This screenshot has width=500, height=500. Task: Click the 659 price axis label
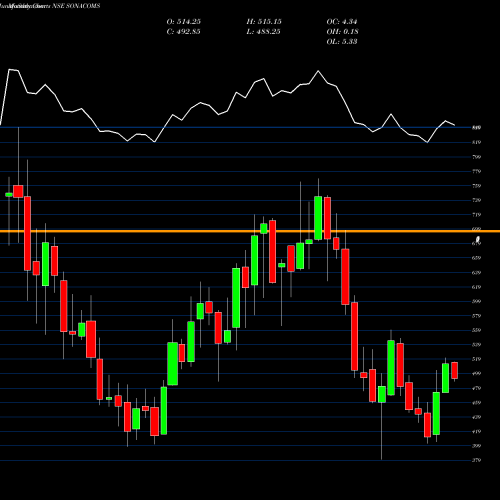tap(477, 258)
